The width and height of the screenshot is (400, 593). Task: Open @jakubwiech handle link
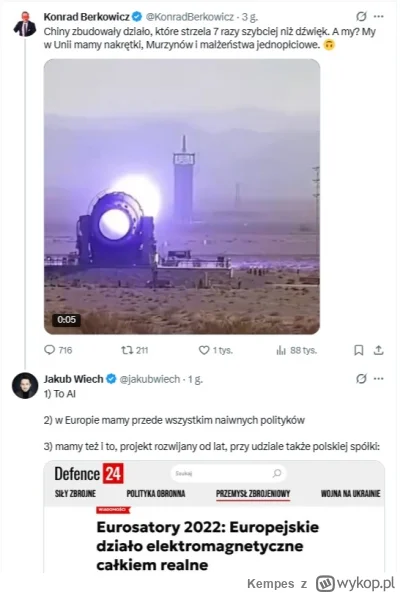click(150, 379)
